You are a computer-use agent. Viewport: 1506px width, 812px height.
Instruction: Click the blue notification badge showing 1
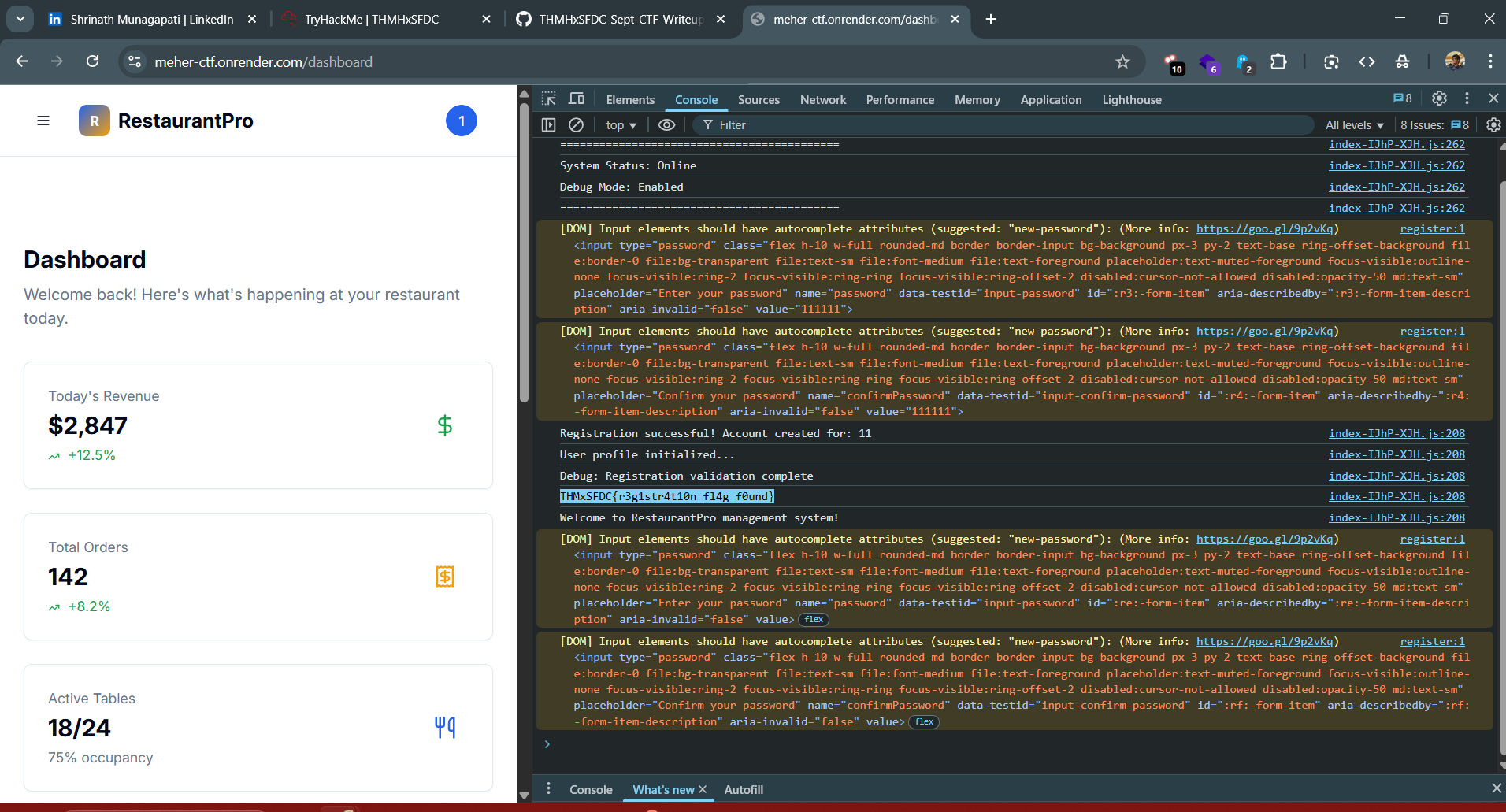[462, 121]
